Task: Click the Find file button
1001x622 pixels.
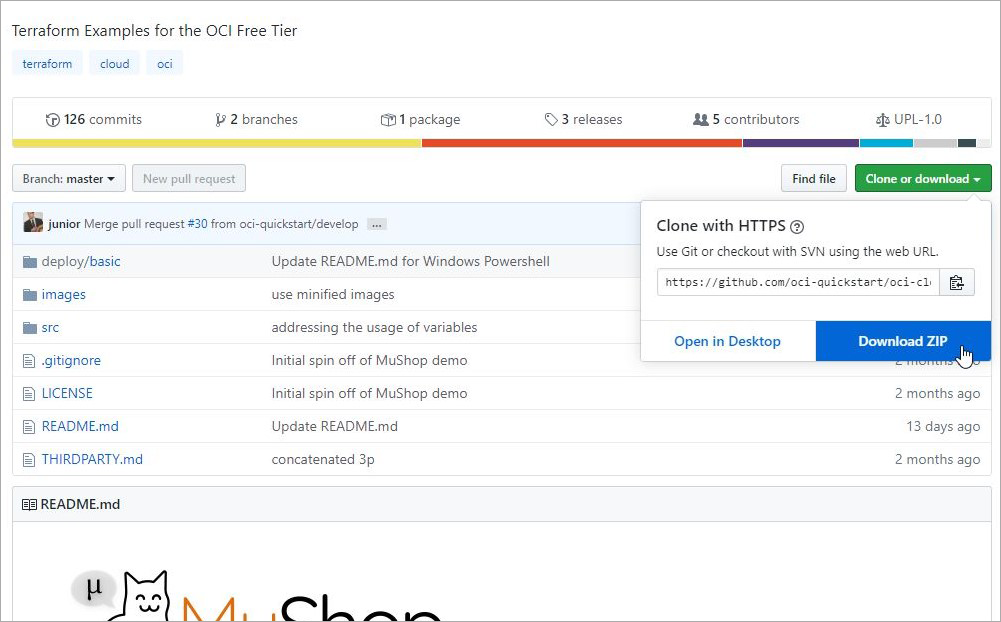Action: tap(814, 178)
